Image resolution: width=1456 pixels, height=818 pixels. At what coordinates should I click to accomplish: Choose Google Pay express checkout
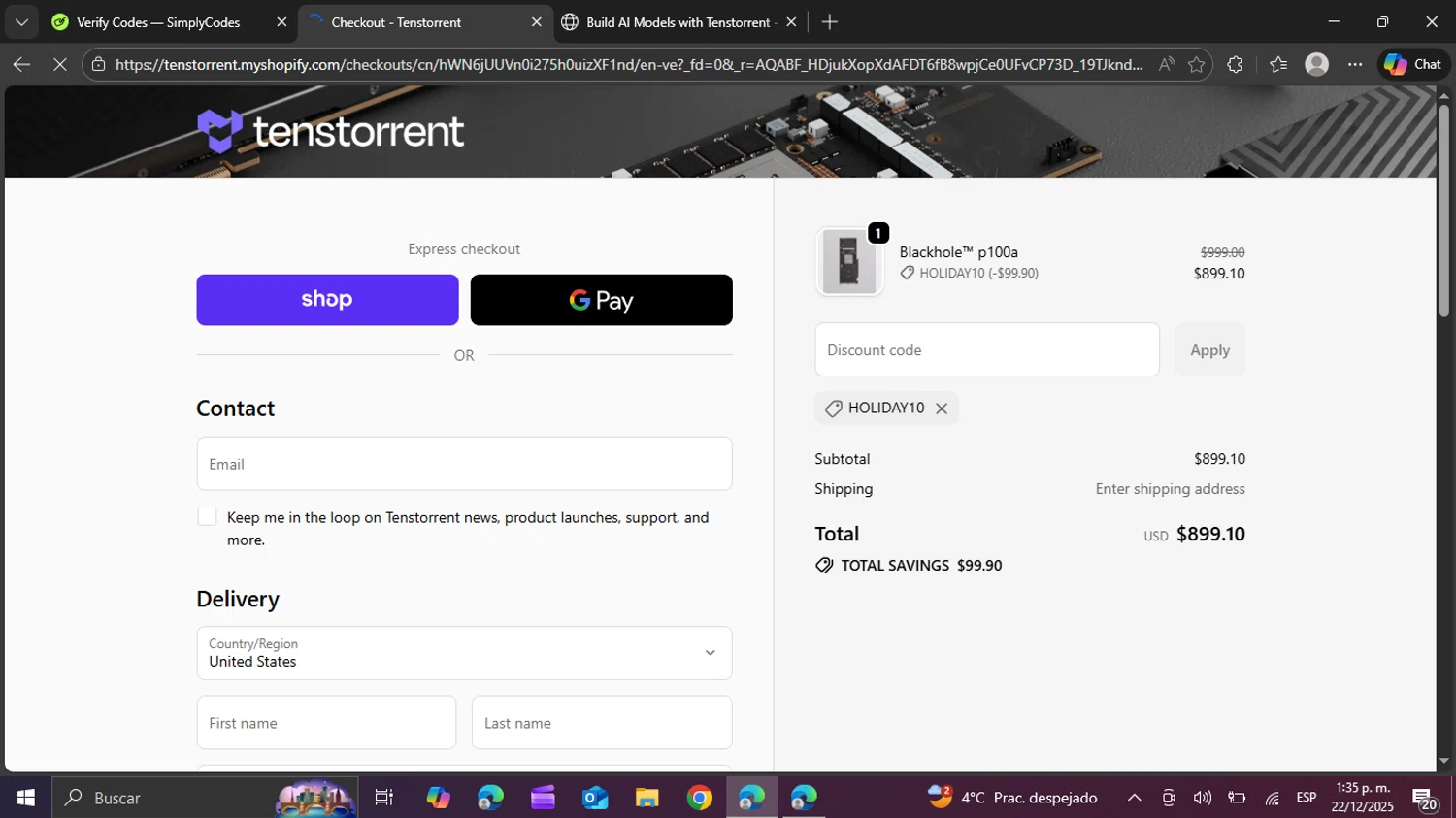pos(601,300)
